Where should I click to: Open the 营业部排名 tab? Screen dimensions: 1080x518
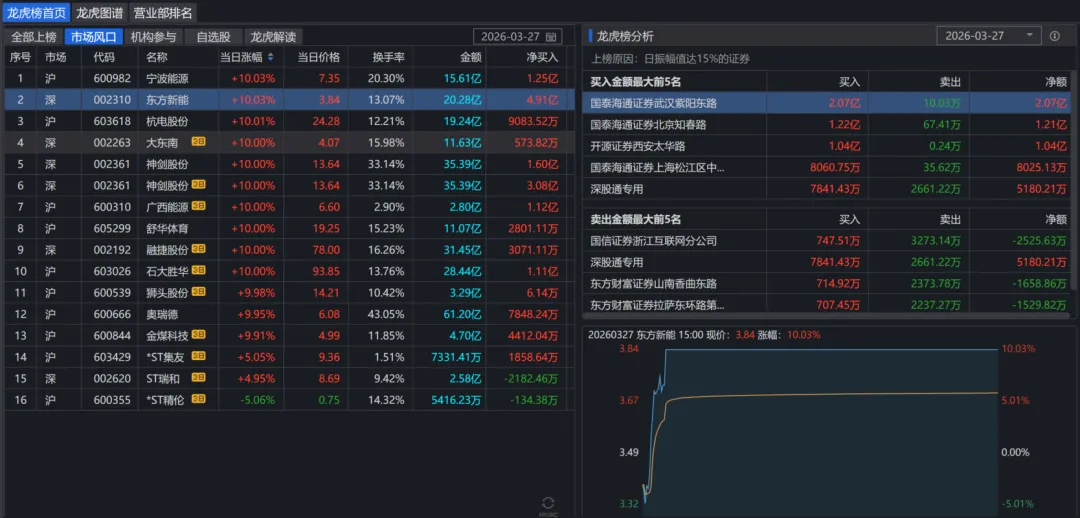pos(163,12)
